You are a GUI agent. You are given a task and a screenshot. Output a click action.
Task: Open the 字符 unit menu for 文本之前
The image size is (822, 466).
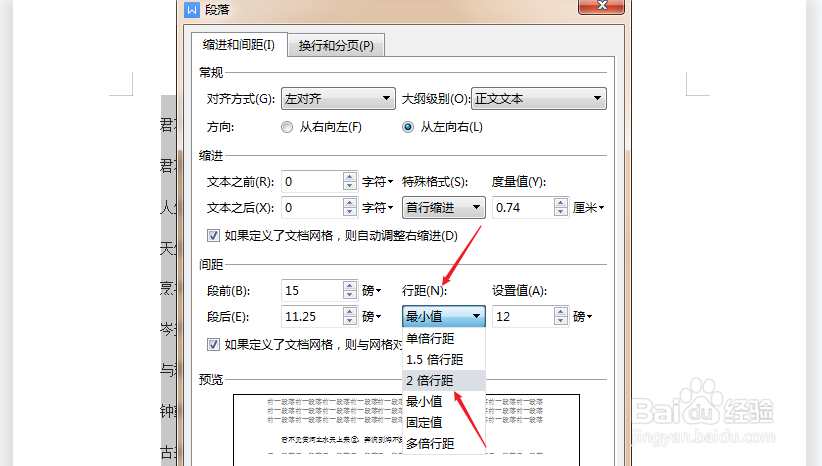click(x=377, y=182)
